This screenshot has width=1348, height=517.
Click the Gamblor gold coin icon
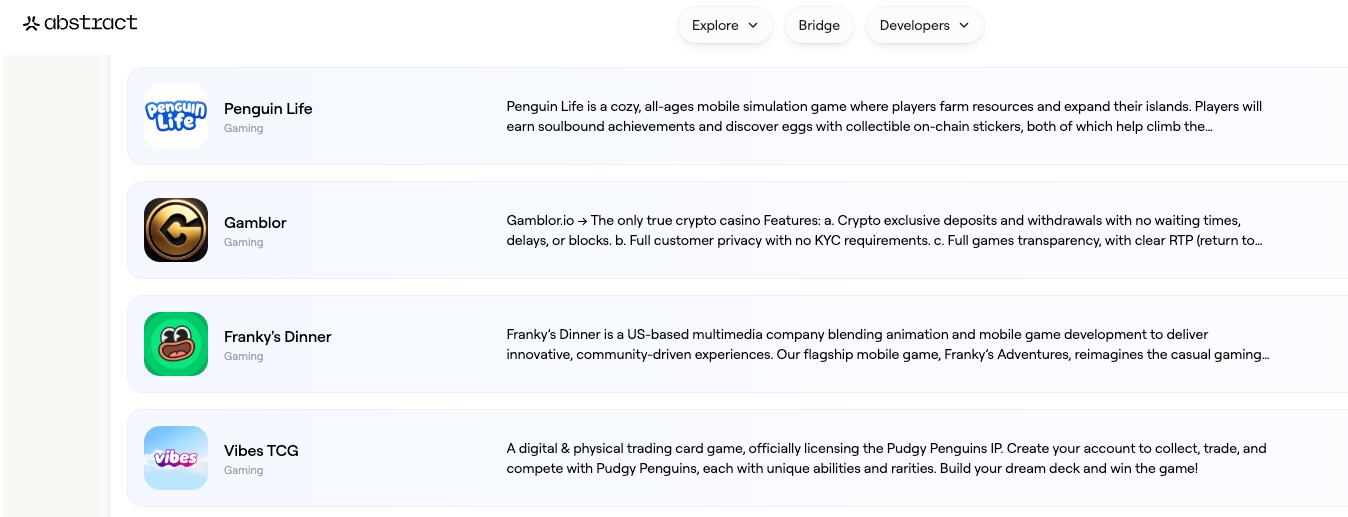click(x=176, y=230)
